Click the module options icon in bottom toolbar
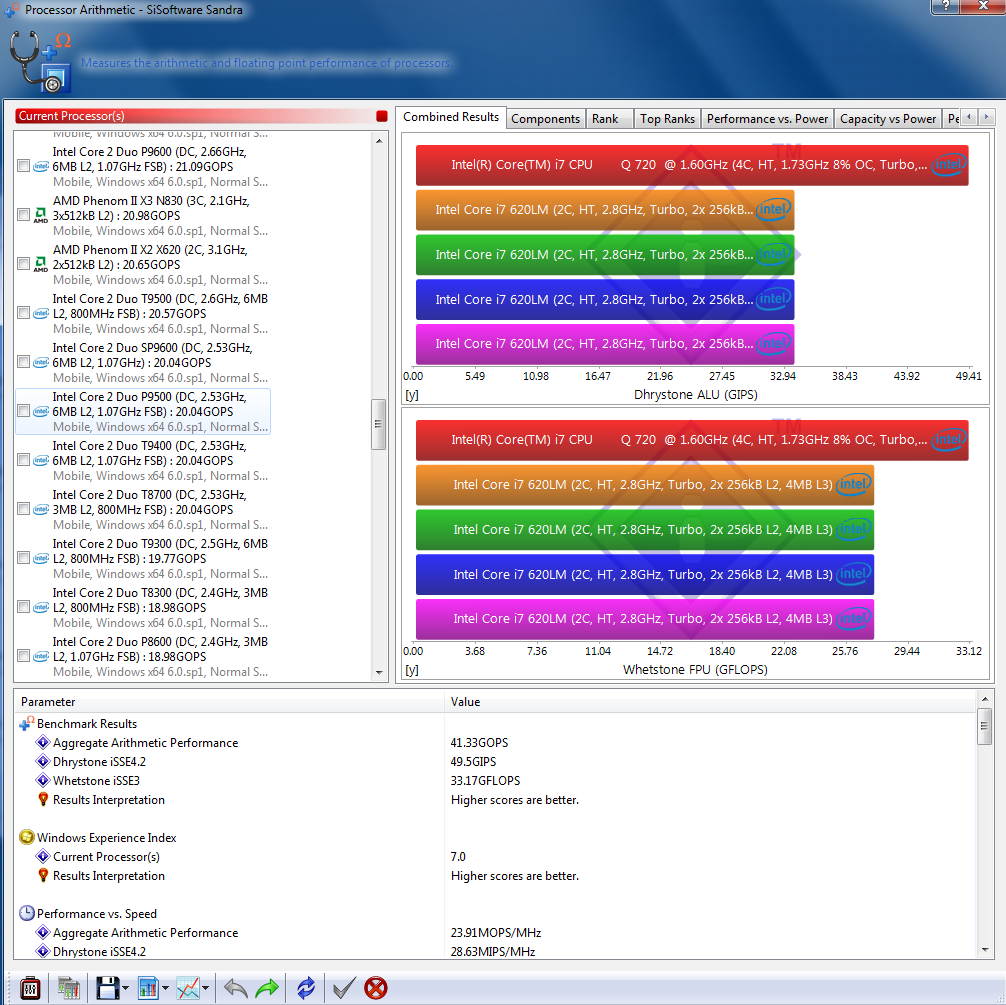The image size is (1006, 1005). tap(30, 988)
